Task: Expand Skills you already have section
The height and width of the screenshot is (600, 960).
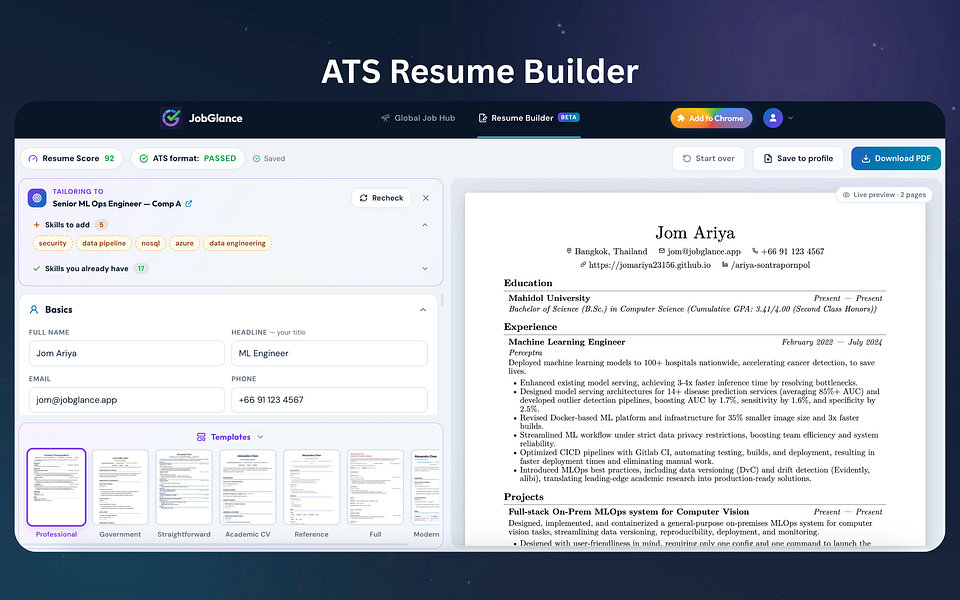Action: click(x=424, y=268)
